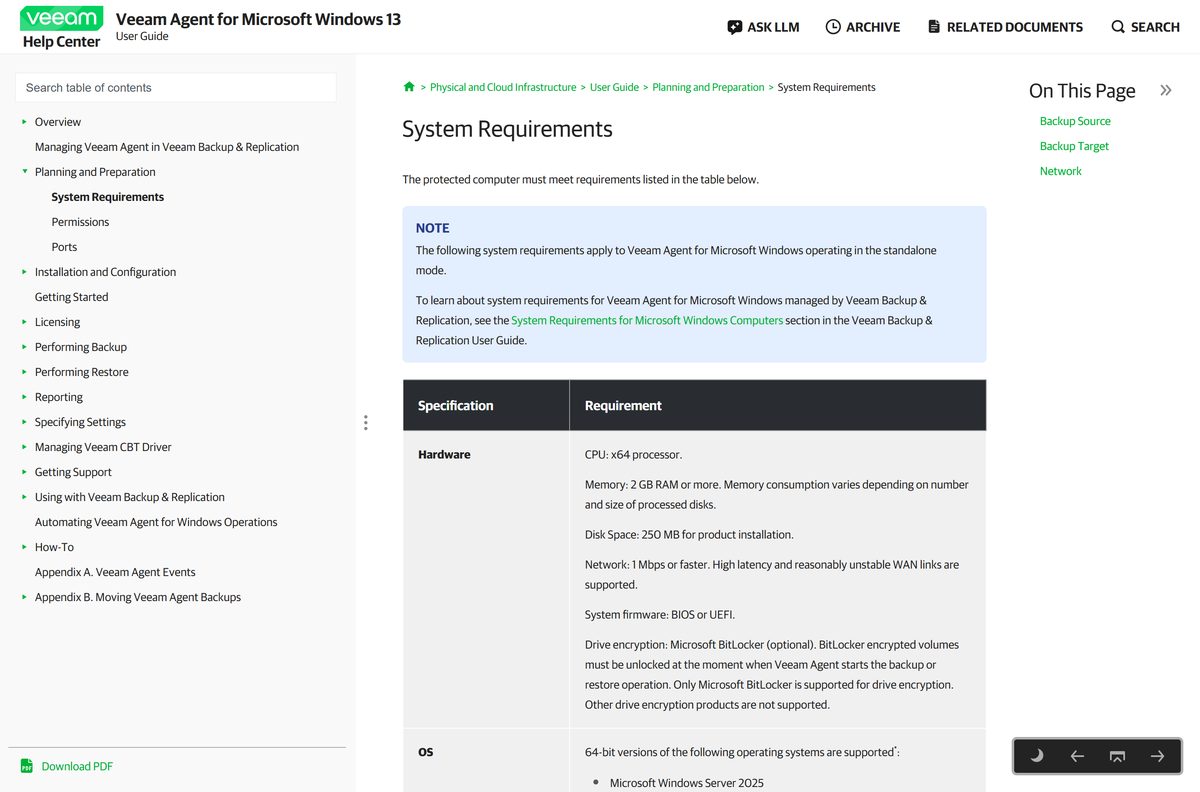
Task: Open Appendix A. Veeam Agent Events
Action: click(115, 572)
